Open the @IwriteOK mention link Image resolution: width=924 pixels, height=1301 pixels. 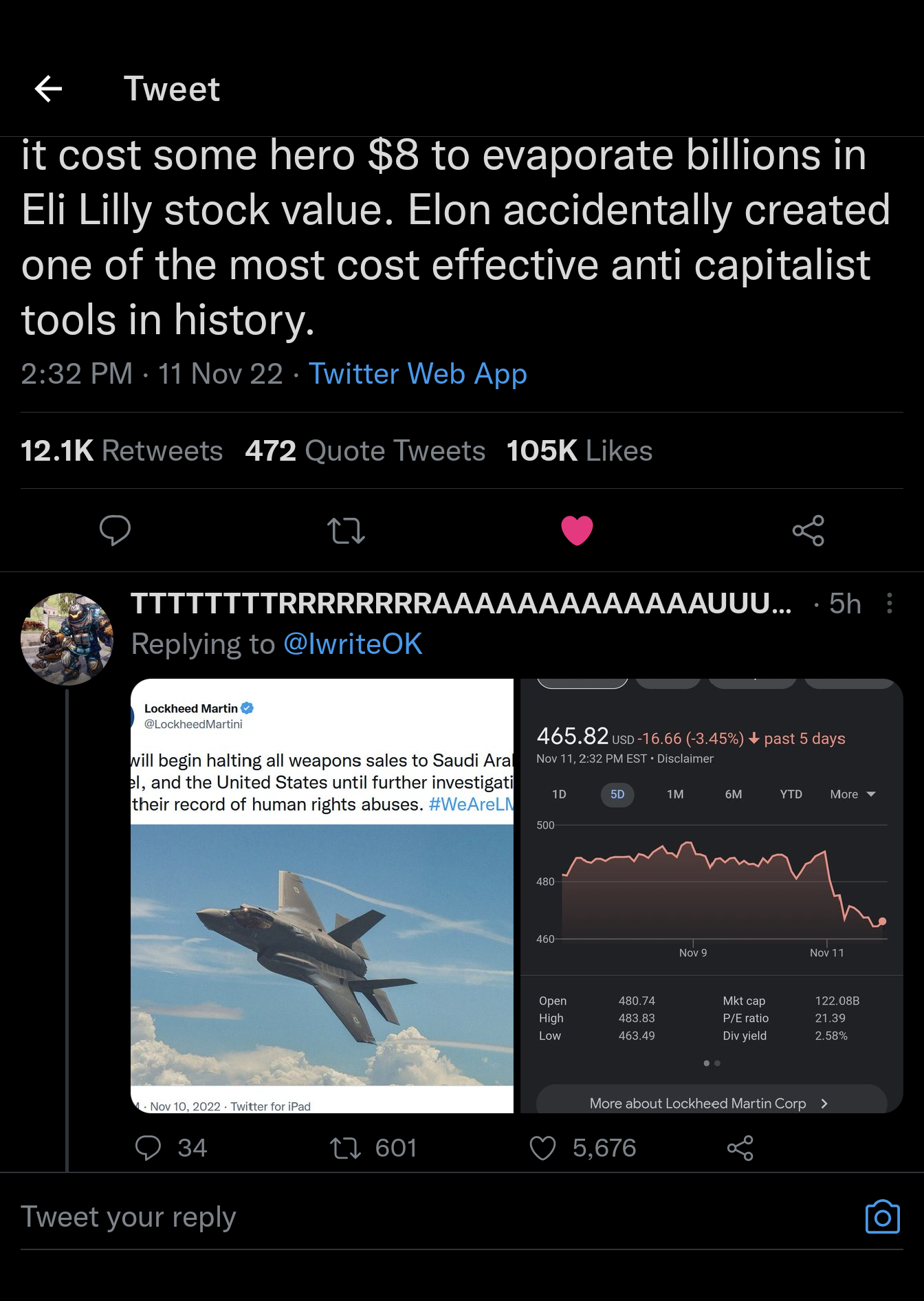[353, 644]
